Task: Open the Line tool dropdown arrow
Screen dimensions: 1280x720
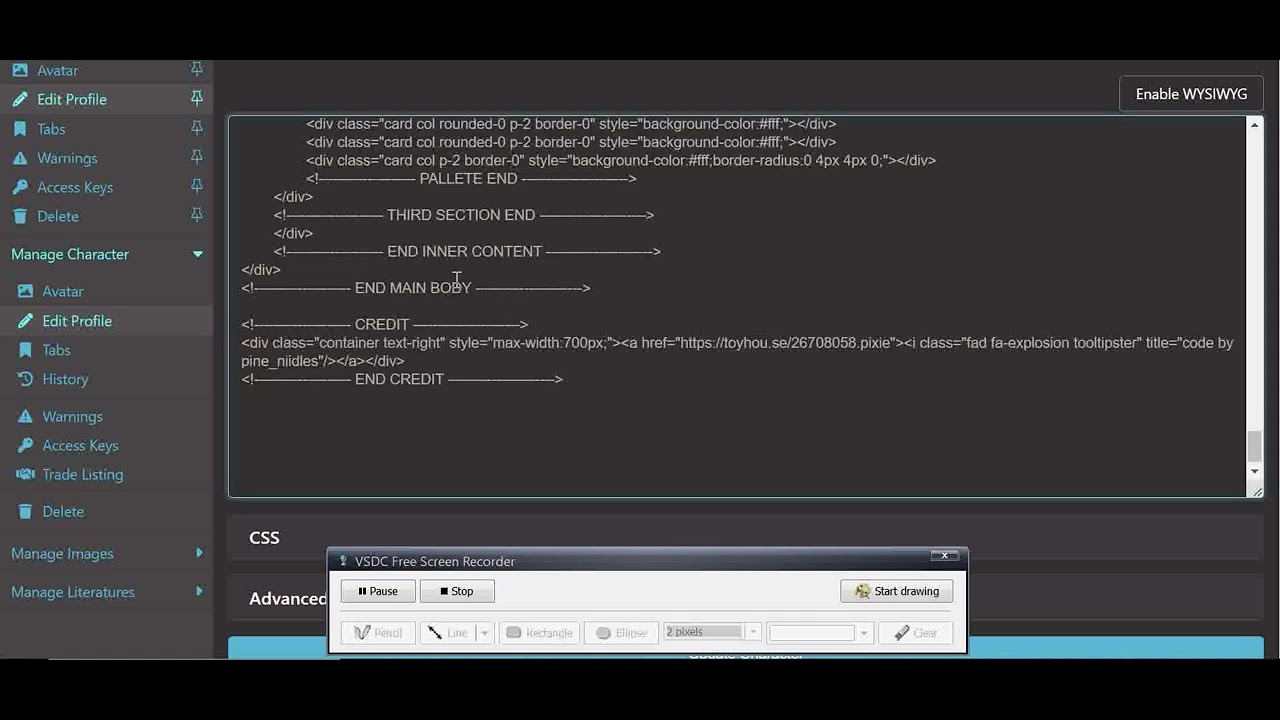Action: [x=485, y=633]
